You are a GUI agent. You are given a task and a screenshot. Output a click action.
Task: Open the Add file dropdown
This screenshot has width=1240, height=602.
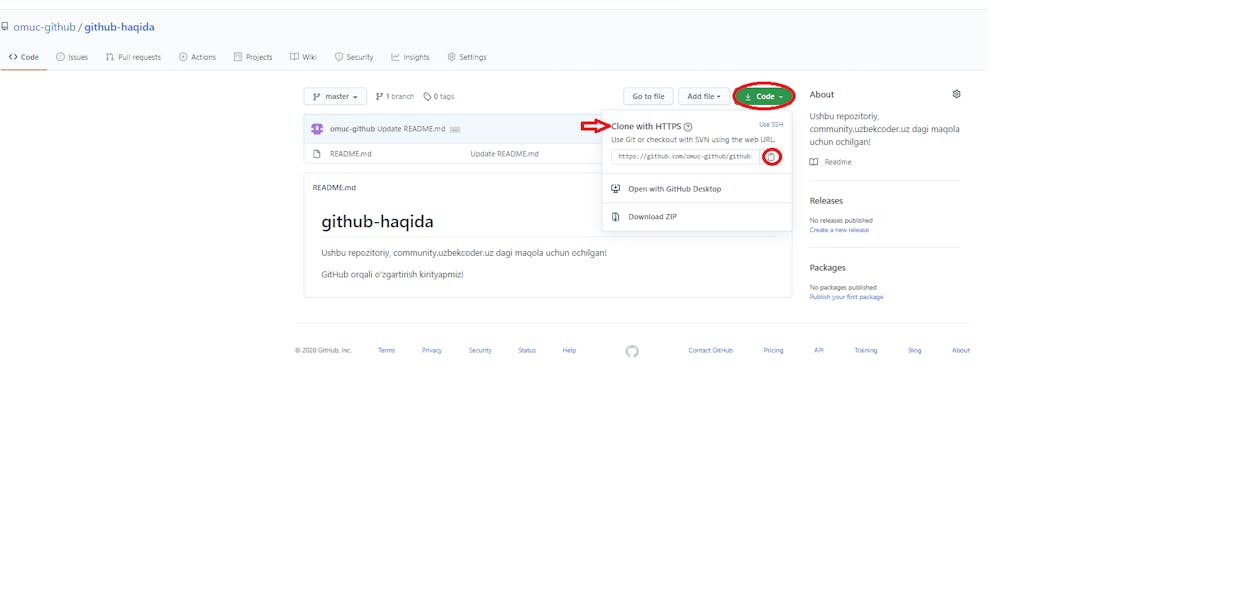point(704,97)
